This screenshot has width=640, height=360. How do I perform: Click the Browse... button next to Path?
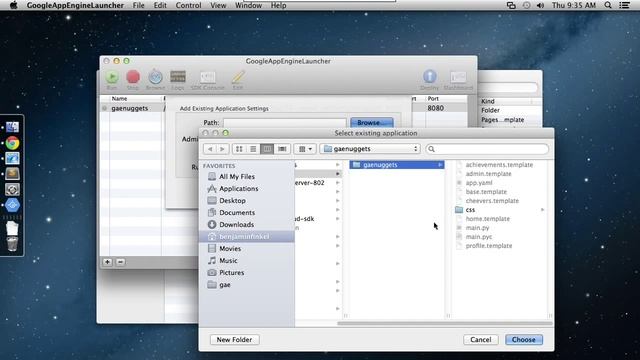coord(371,122)
